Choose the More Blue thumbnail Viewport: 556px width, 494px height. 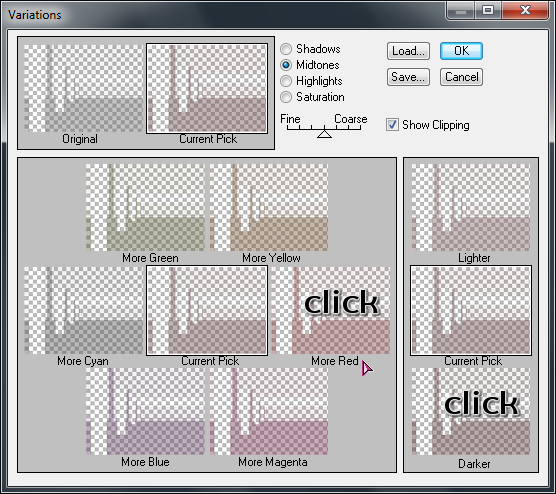pyautogui.click(x=145, y=411)
